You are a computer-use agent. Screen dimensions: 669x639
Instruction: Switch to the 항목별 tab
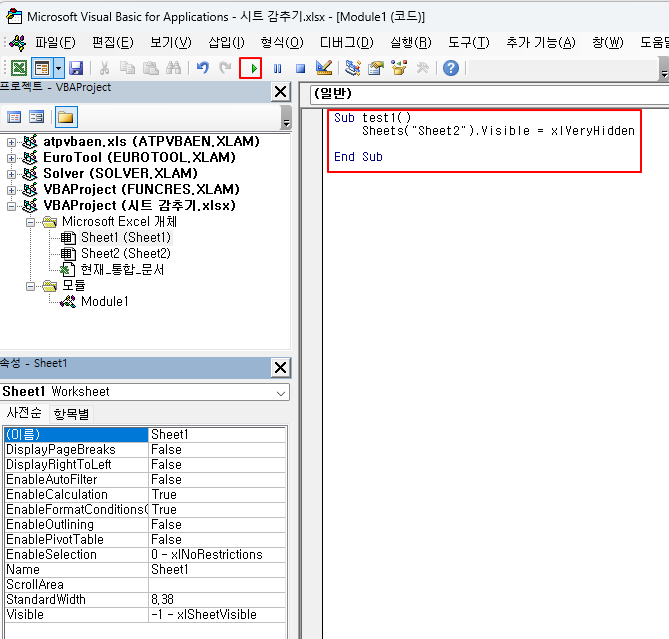point(71,413)
